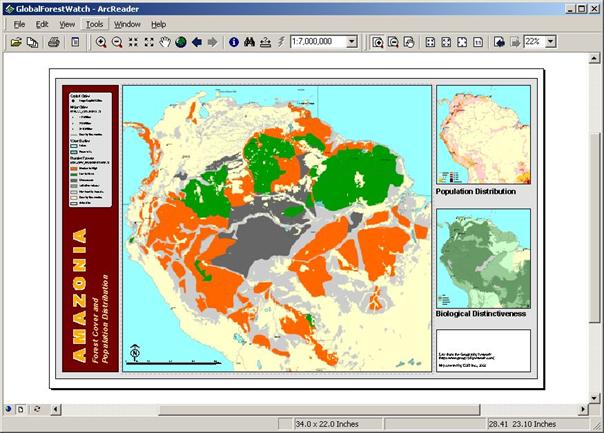Click the refresh view button at bottom-left
604x433 pixels.
(36, 408)
